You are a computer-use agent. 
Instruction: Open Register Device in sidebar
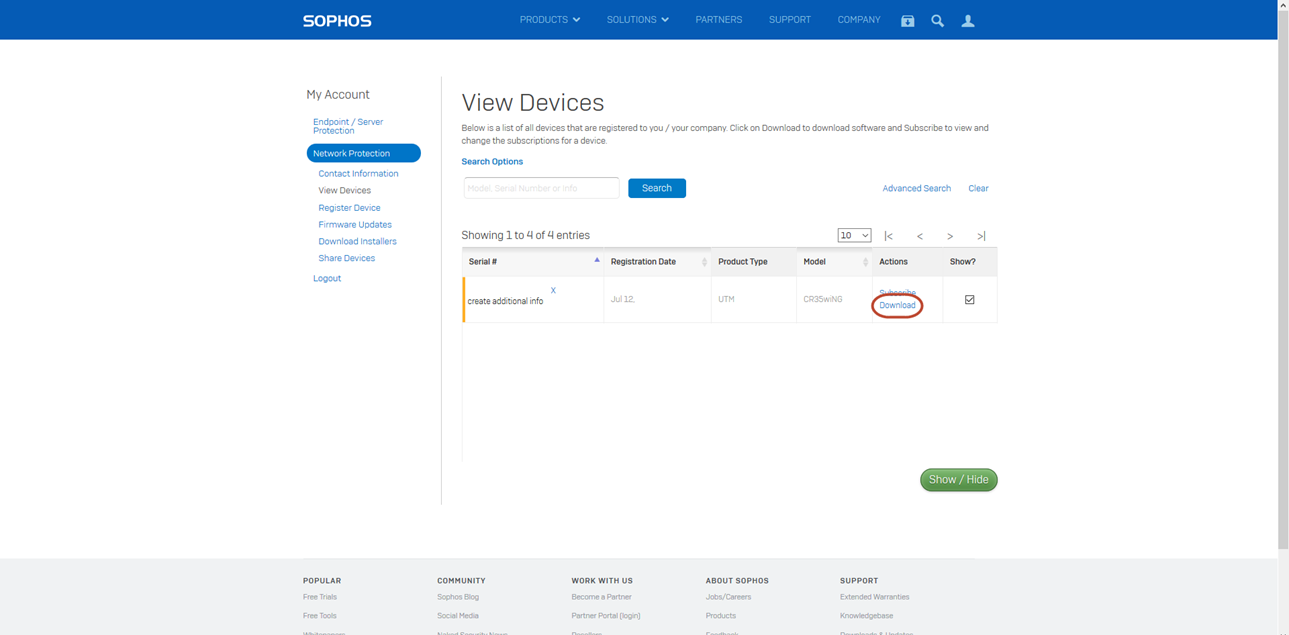(x=349, y=208)
